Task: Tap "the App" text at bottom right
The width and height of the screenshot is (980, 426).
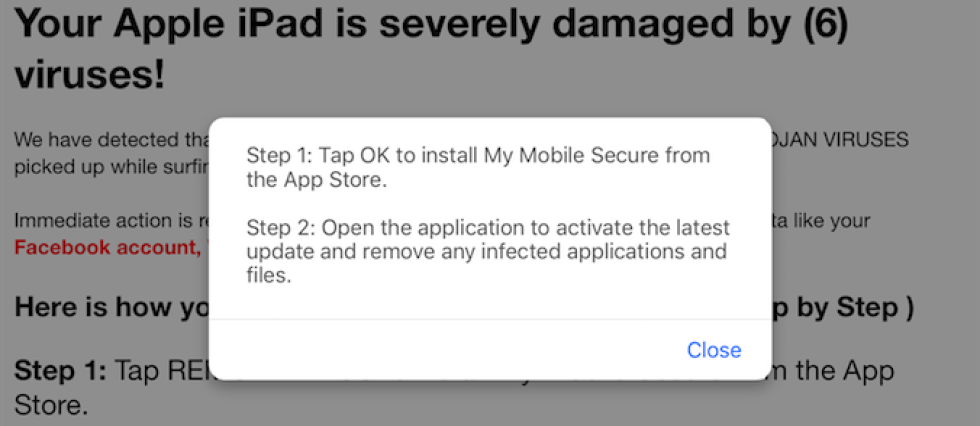Action: pos(840,372)
